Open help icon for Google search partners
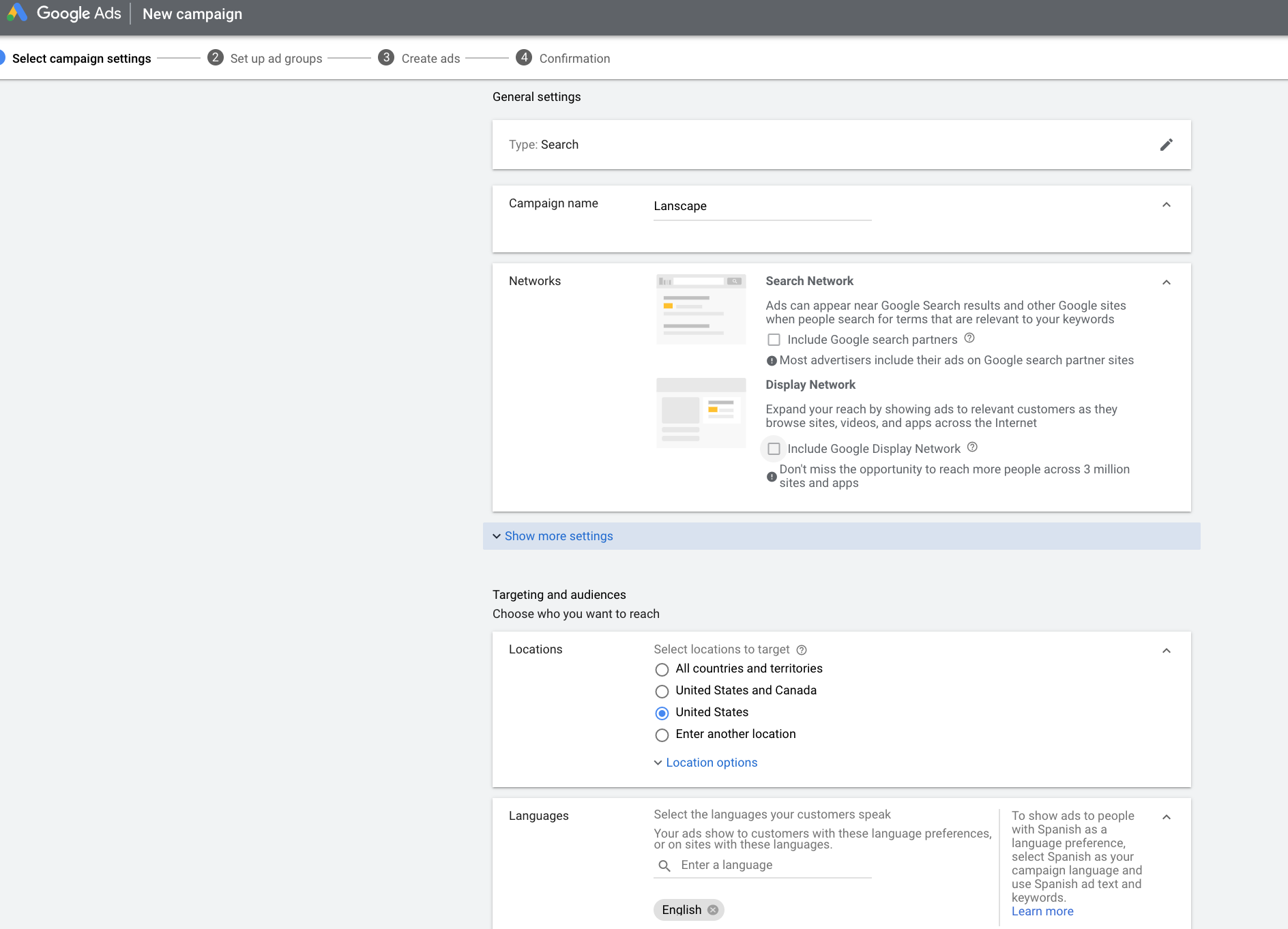The height and width of the screenshot is (929, 1288). (x=969, y=338)
